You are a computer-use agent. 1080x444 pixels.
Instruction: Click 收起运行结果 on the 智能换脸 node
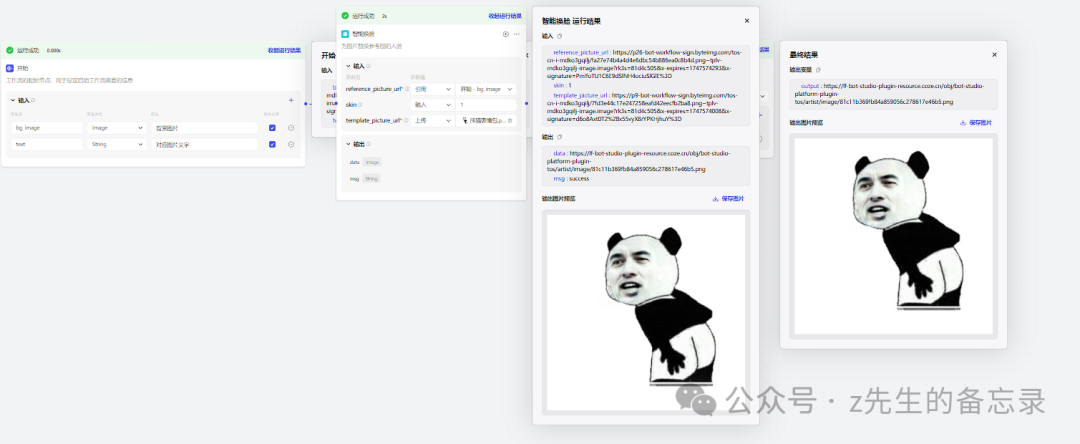pos(505,15)
